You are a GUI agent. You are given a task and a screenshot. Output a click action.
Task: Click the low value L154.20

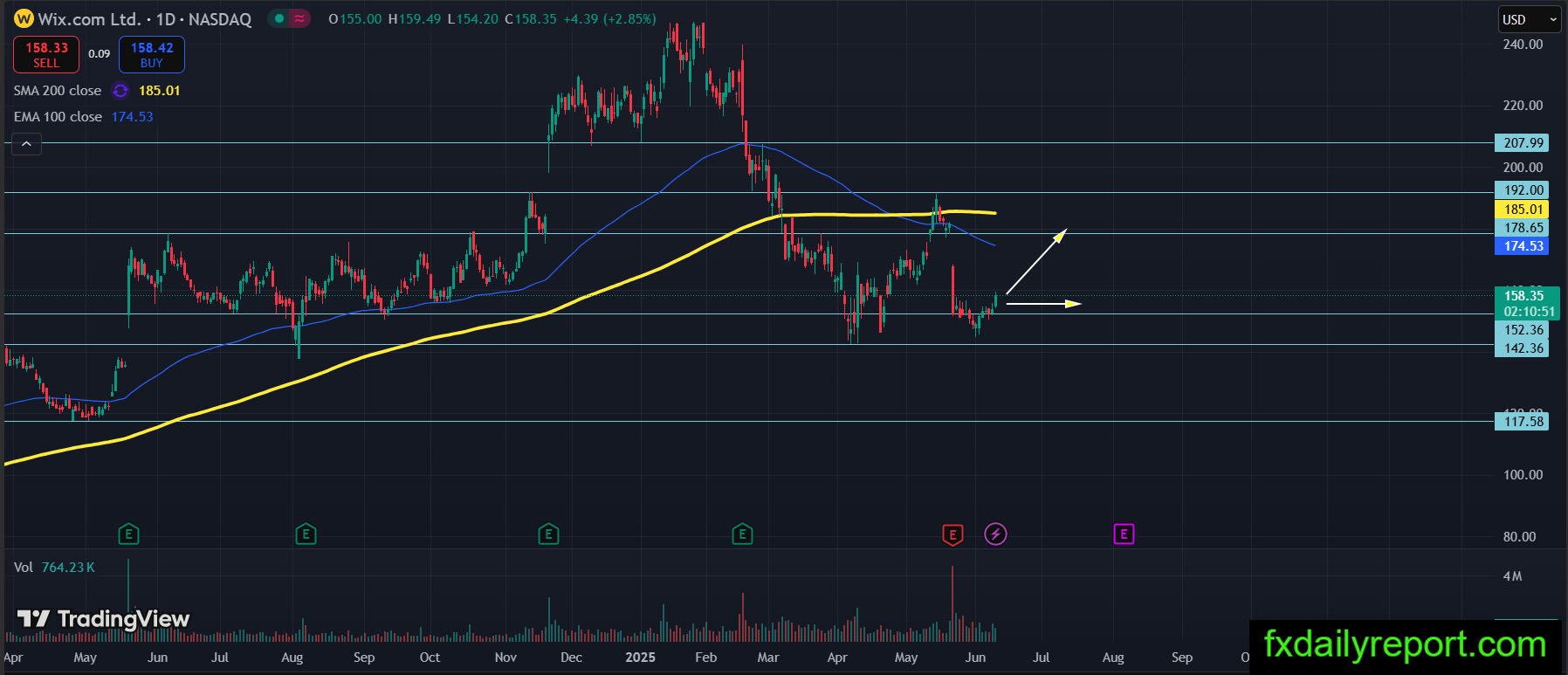coord(472,18)
